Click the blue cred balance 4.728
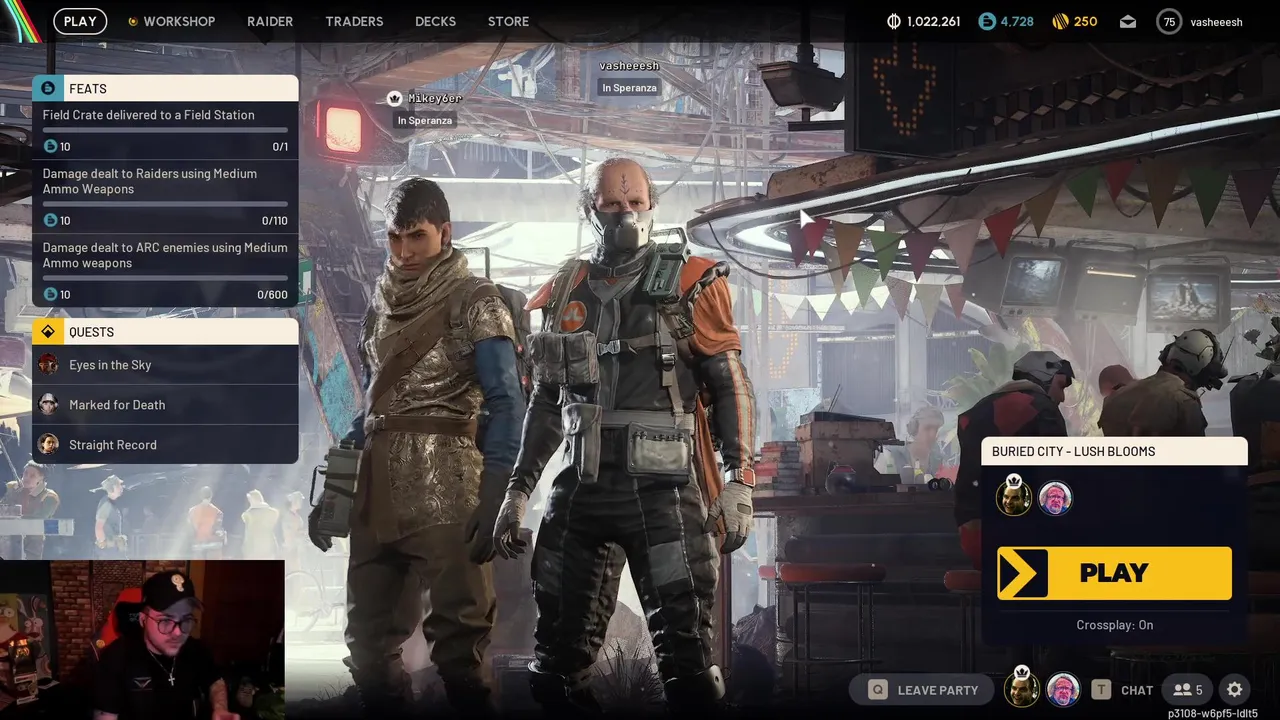Image resolution: width=1280 pixels, height=720 pixels. point(1006,21)
